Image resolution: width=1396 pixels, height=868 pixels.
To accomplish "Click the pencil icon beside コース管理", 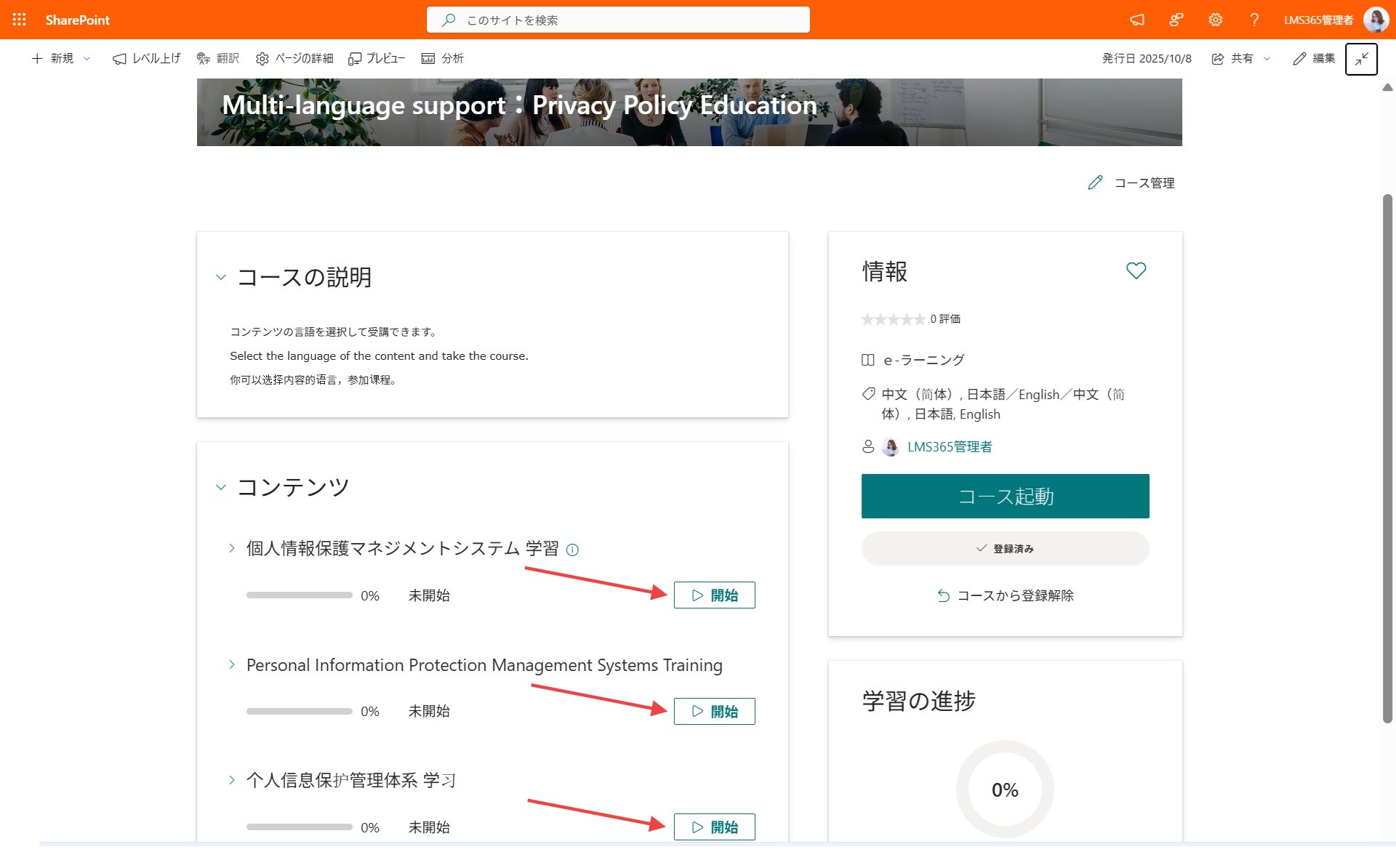I will [x=1095, y=182].
